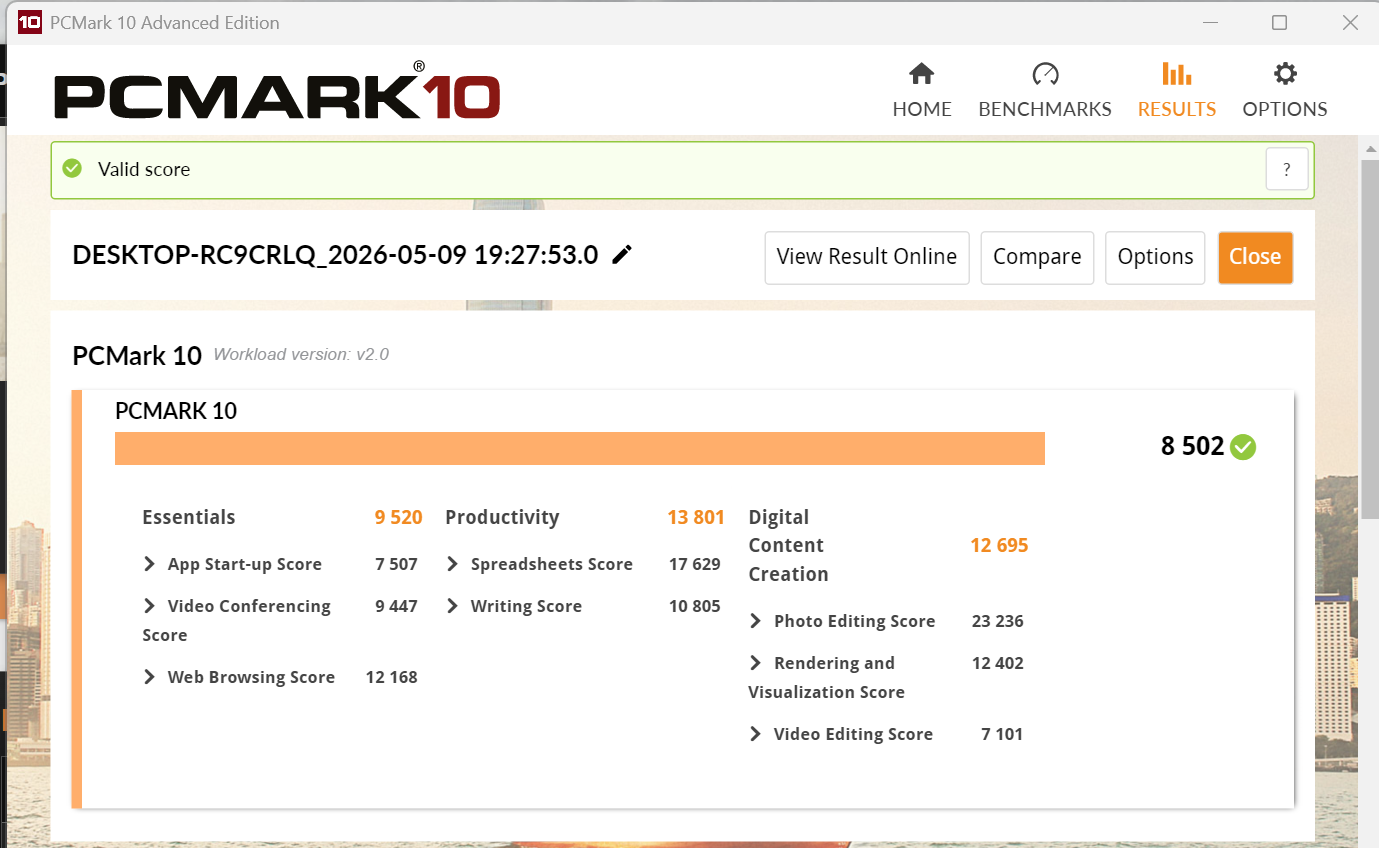Expand the Writing Score row
Image resolution: width=1379 pixels, height=848 pixels.
(452, 606)
